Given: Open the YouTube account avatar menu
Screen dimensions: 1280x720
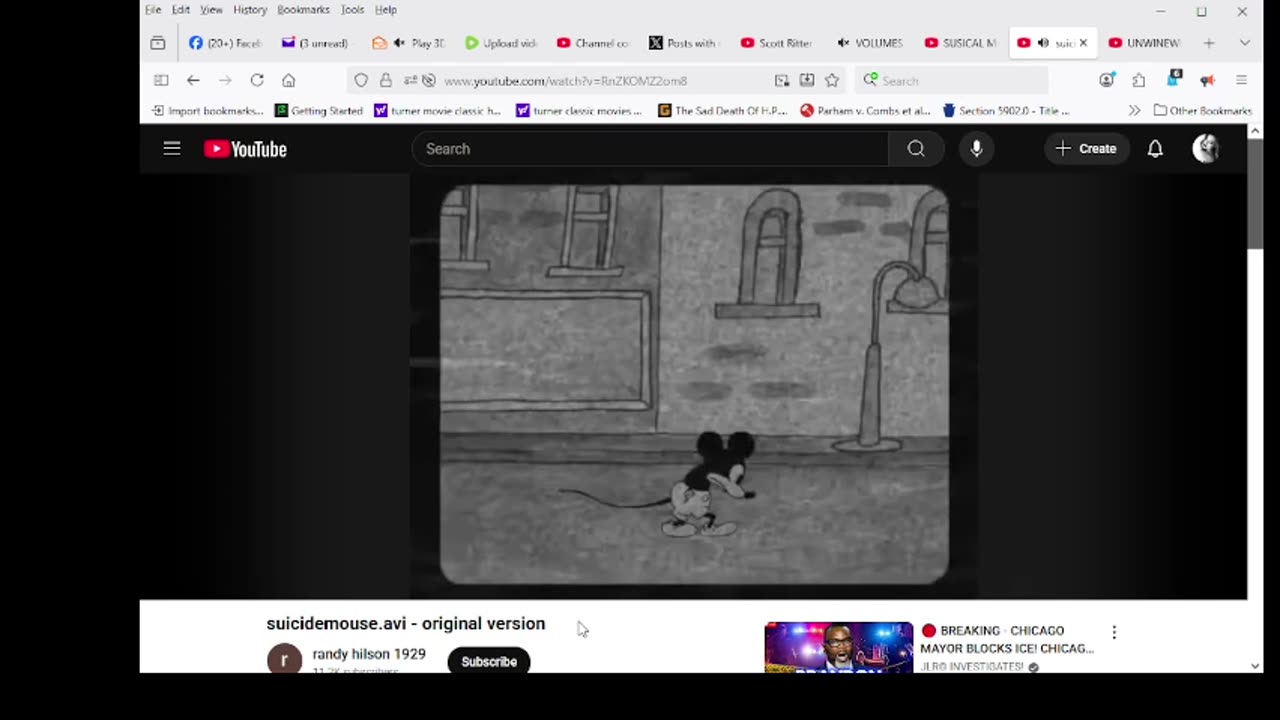Looking at the screenshot, I should point(1207,149).
